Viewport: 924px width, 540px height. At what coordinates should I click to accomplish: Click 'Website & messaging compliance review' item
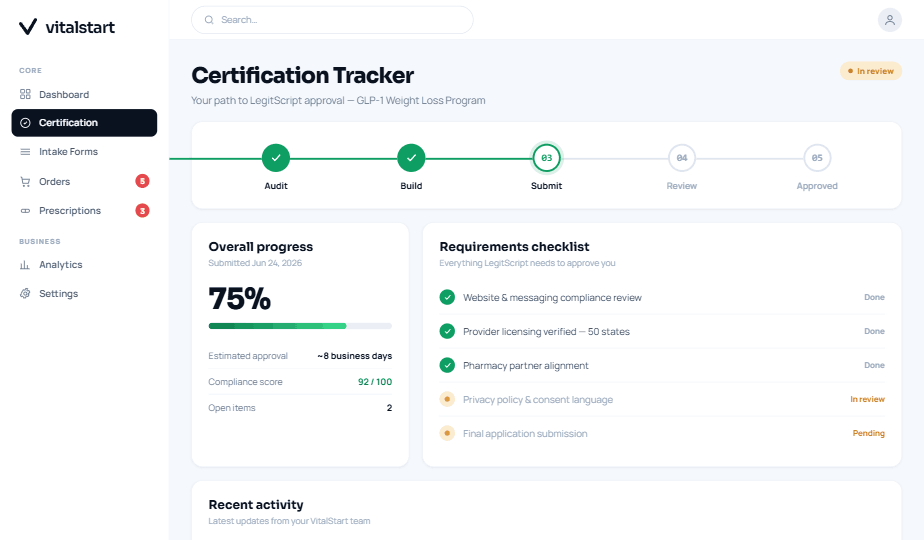[552, 298]
